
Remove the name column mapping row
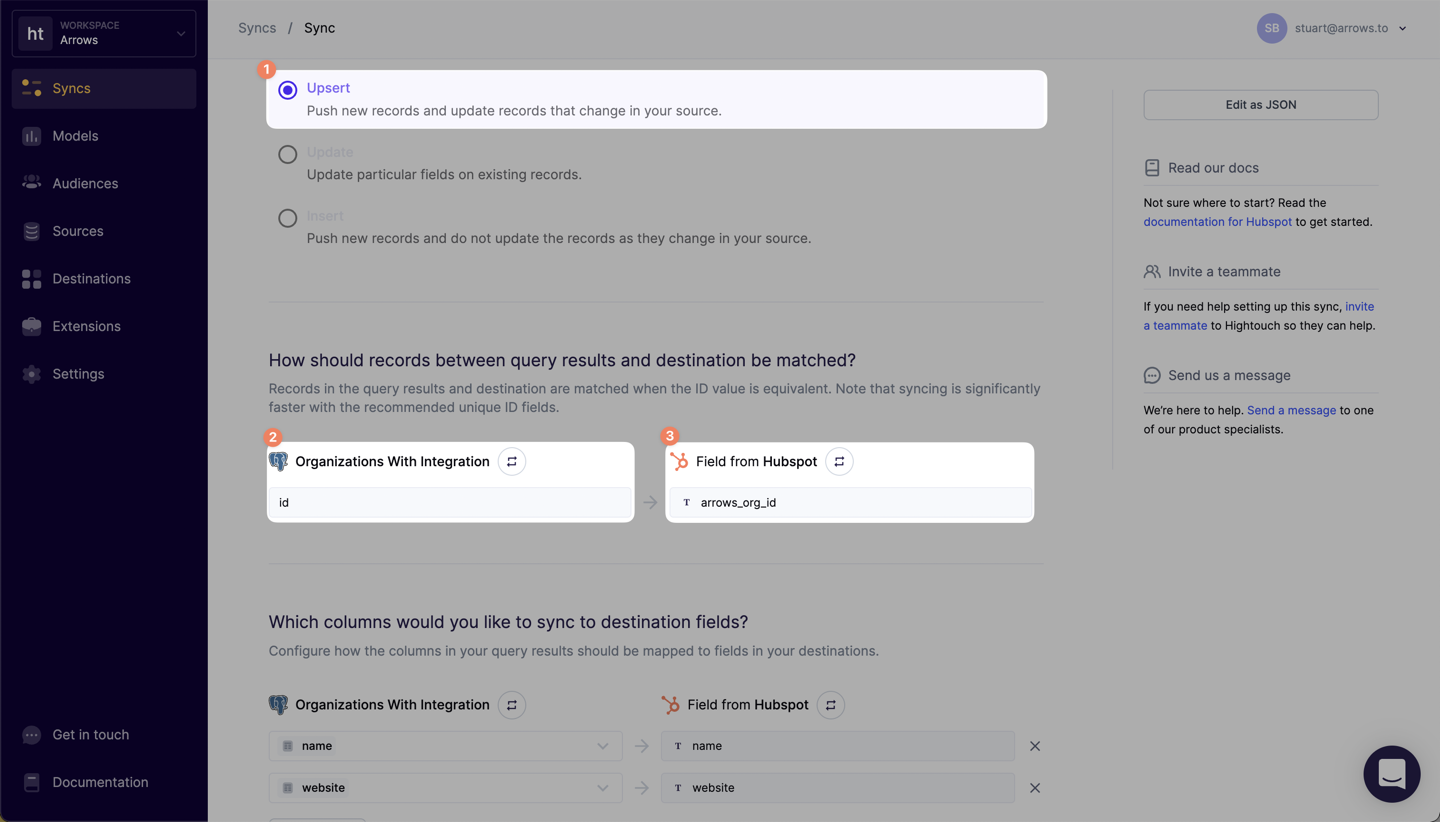[x=1035, y=746]
